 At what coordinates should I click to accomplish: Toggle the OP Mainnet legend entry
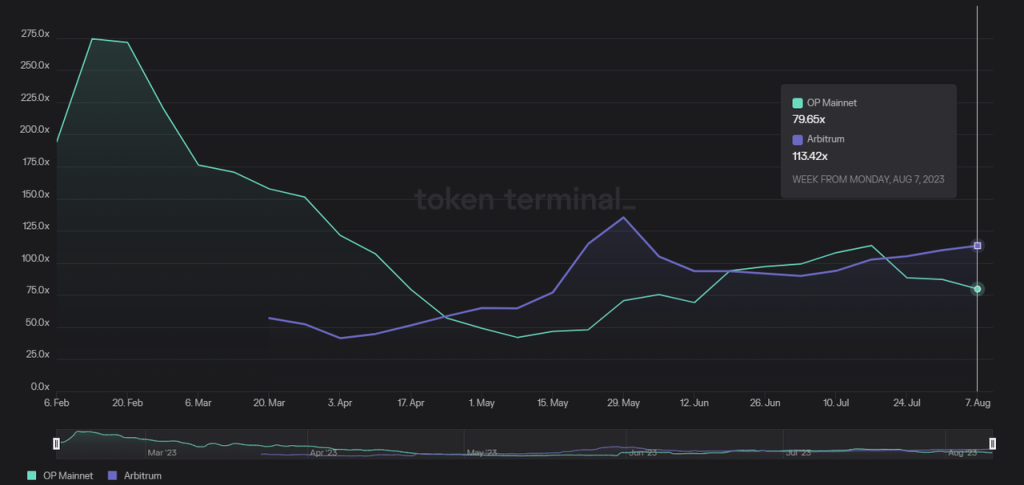tap(60, 476)
